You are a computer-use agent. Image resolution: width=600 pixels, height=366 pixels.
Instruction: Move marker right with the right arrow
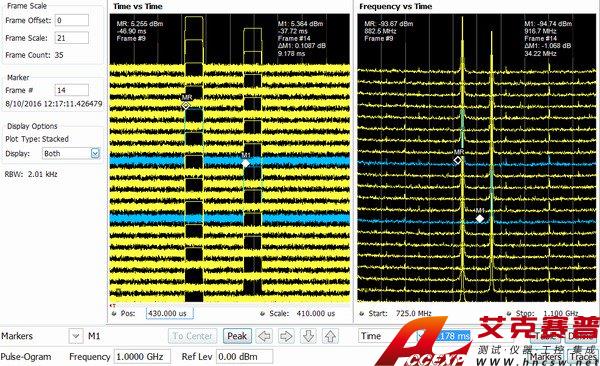(286, 336)
